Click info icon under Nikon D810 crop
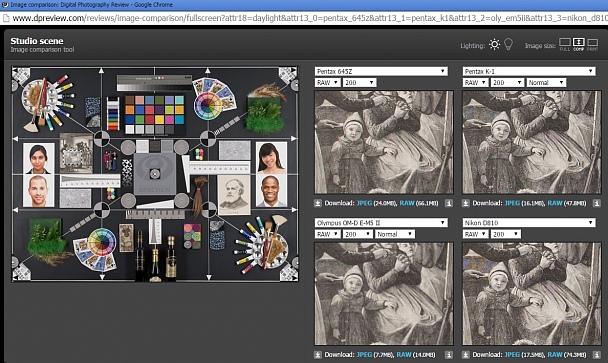This screenshot has width=608, height=363. tap(597, 355)
